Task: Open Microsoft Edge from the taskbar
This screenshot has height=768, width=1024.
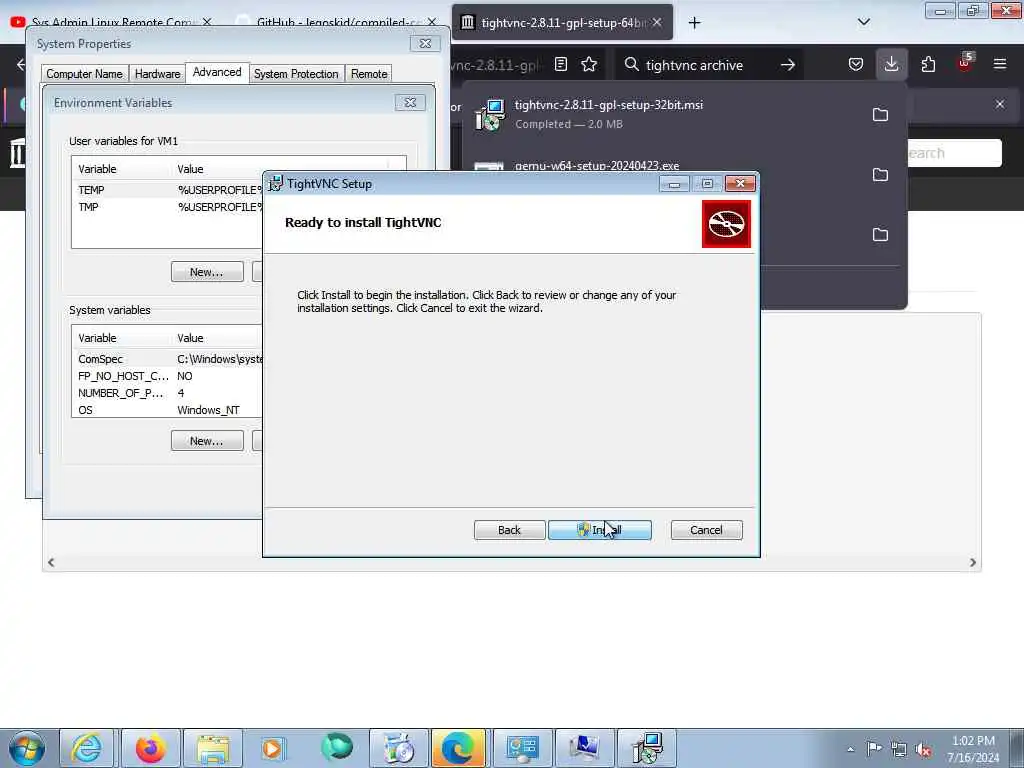Action: click(x=458, y=748)
